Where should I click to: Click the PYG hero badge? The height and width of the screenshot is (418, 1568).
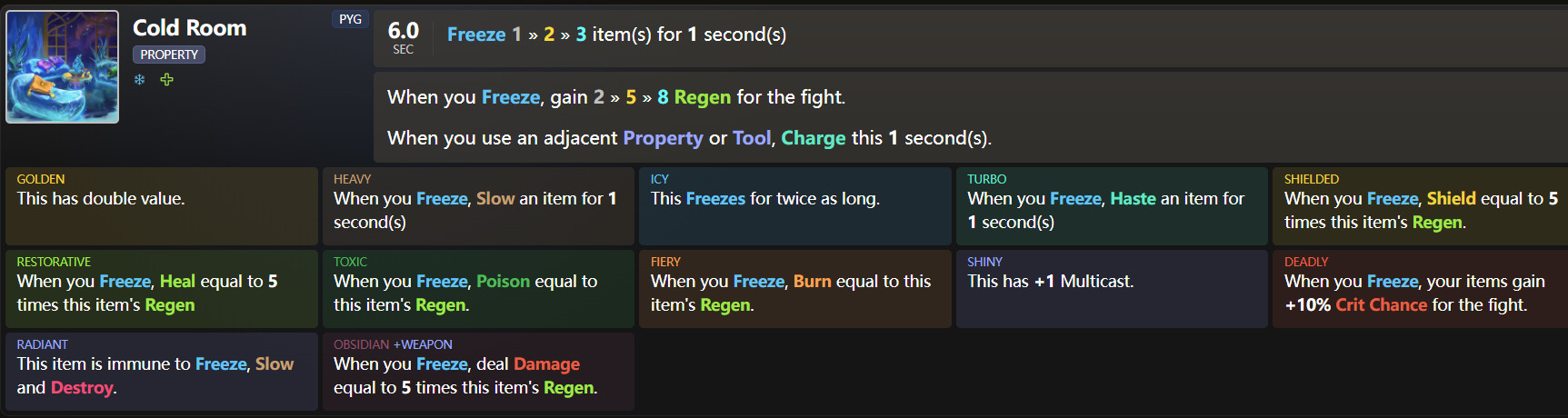[350, 19]
